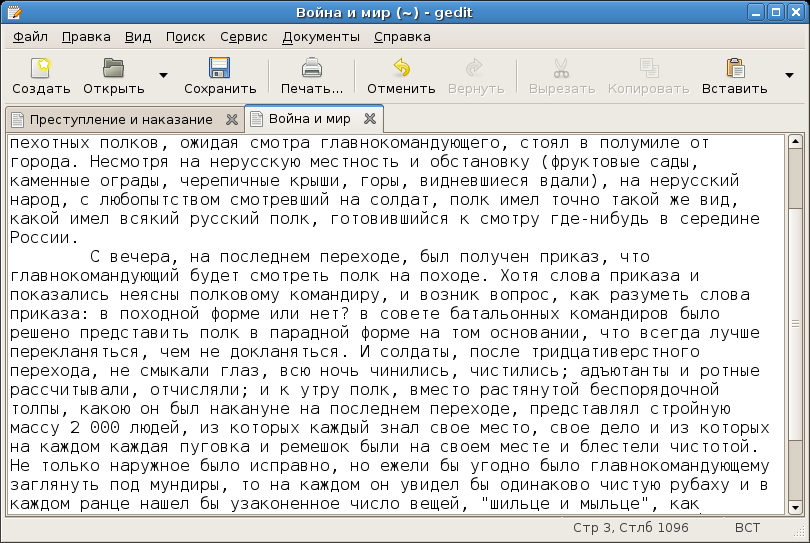Click the ВСТ insert mode indicator
Image resolution: width=810 pixels, height=543 pixels.
(747, 528)
